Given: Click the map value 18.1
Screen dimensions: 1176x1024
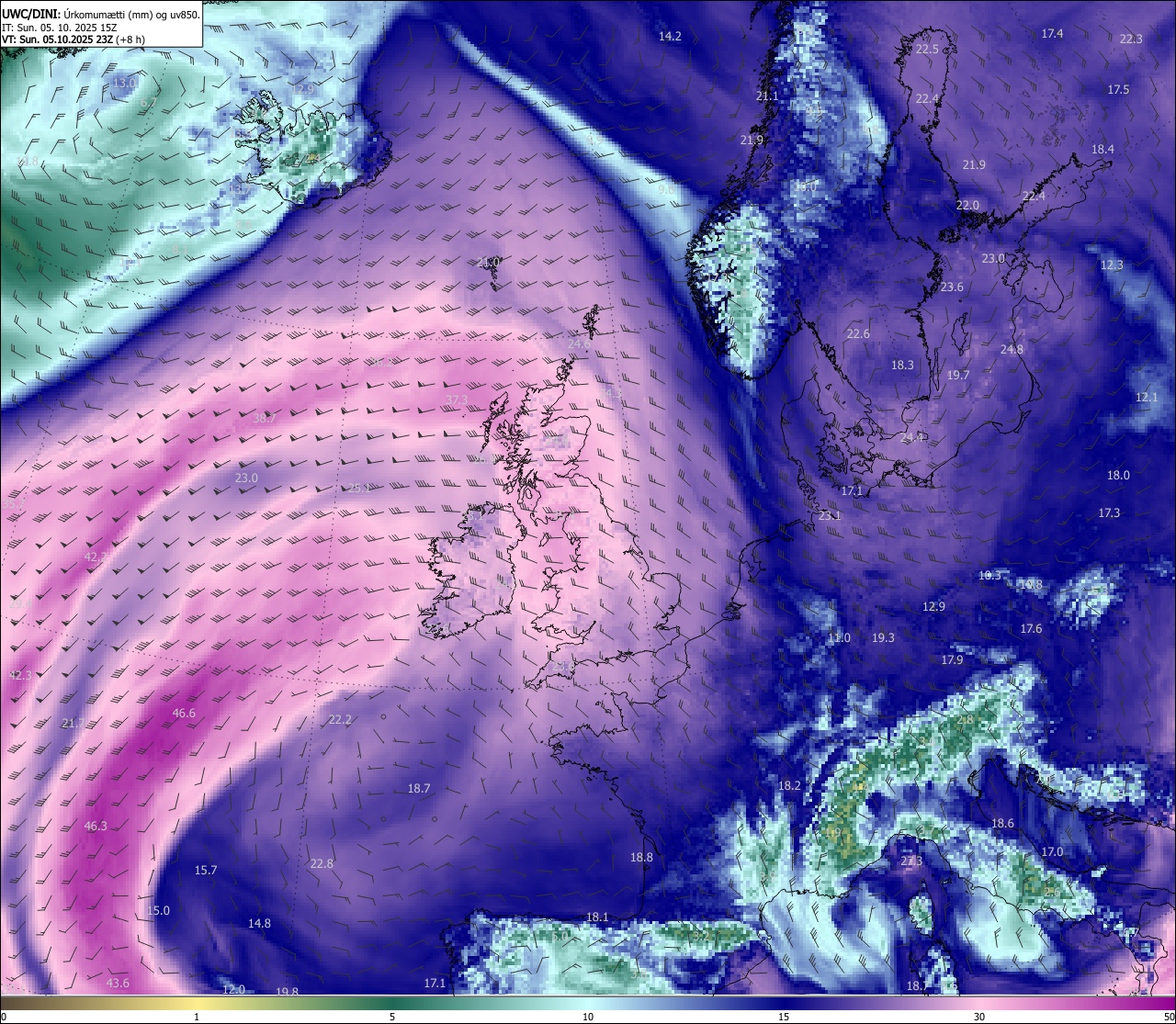Looking at the screenshot, I should click(x=597, y=917).
